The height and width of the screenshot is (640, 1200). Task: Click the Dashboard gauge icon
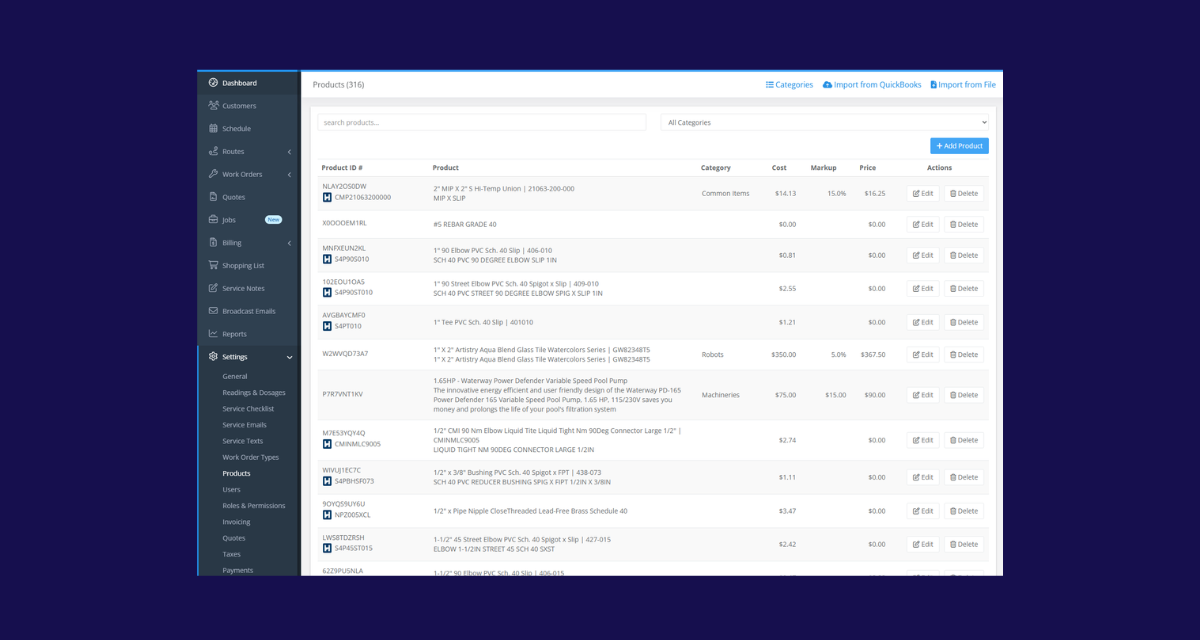coord(213,83)
